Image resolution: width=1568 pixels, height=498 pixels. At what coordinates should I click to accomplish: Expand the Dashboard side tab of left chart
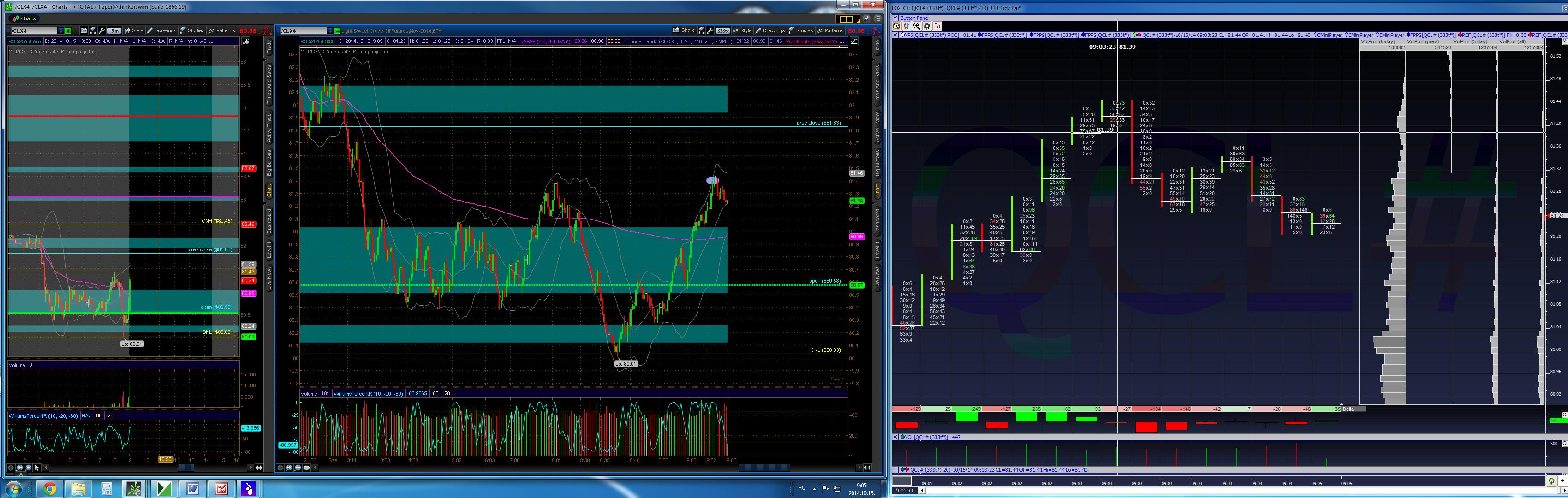268,222
